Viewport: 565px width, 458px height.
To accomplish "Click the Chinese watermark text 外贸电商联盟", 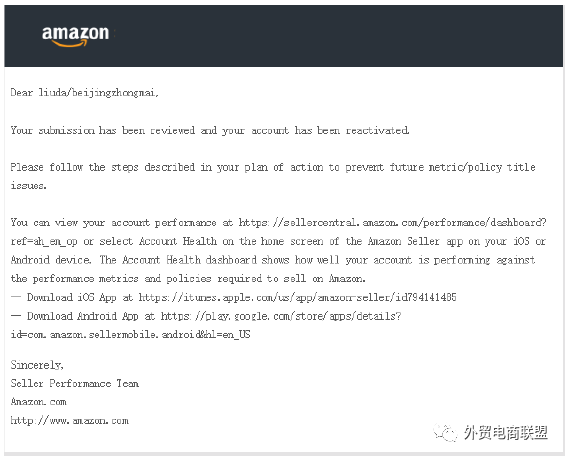I will (506, 433).
